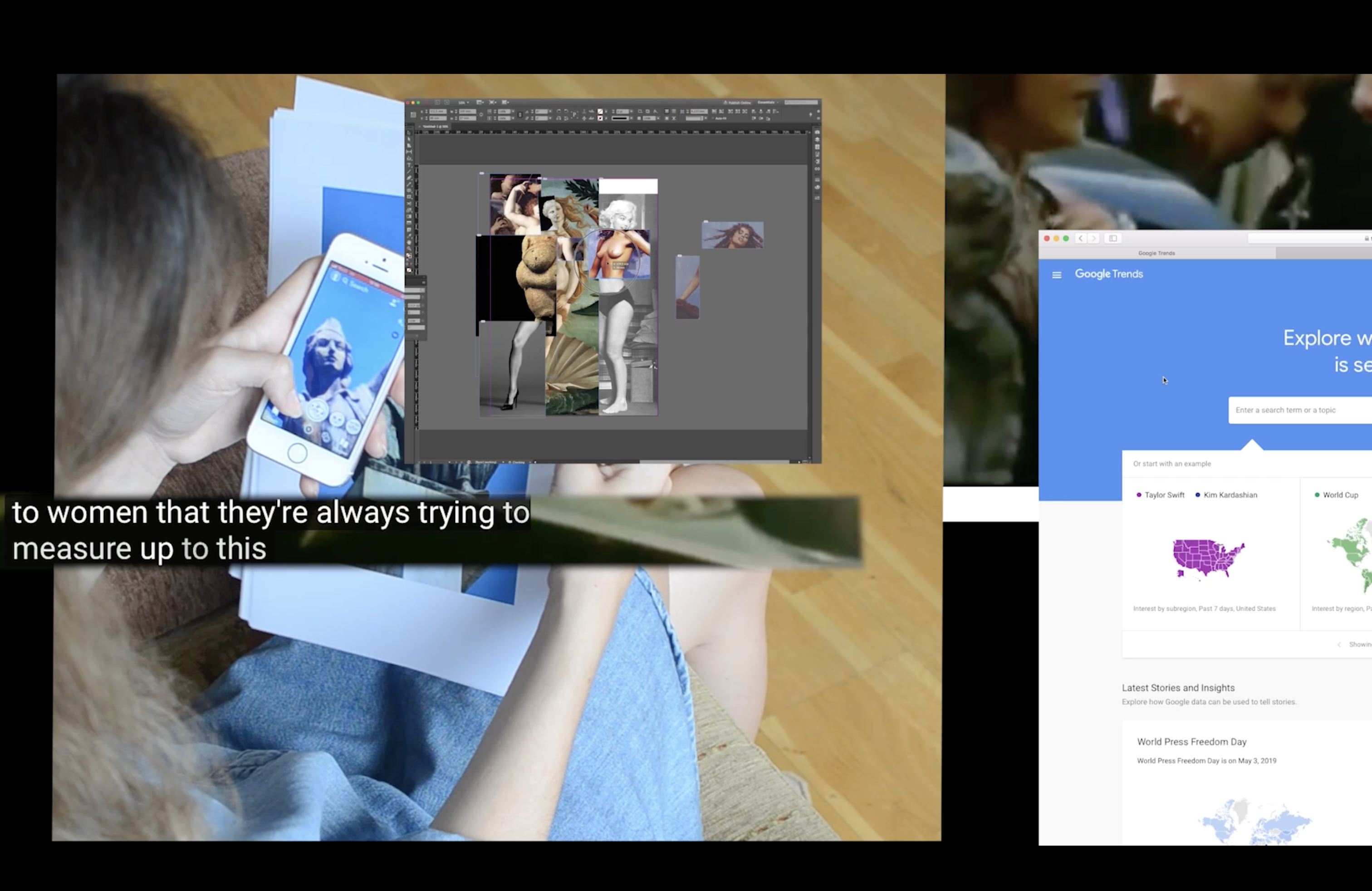Click the search term input field
The image size is (1372, 891).
1297,411
